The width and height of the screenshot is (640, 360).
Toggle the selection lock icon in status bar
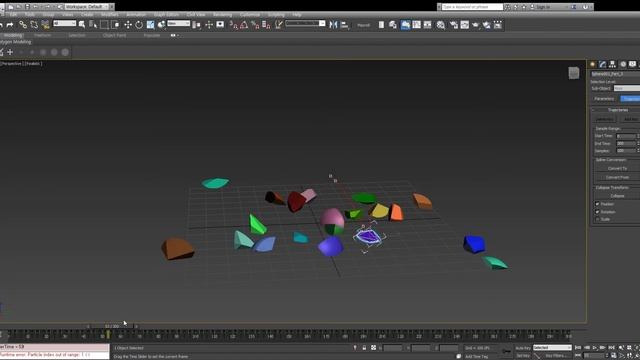[x=364, y=348]
